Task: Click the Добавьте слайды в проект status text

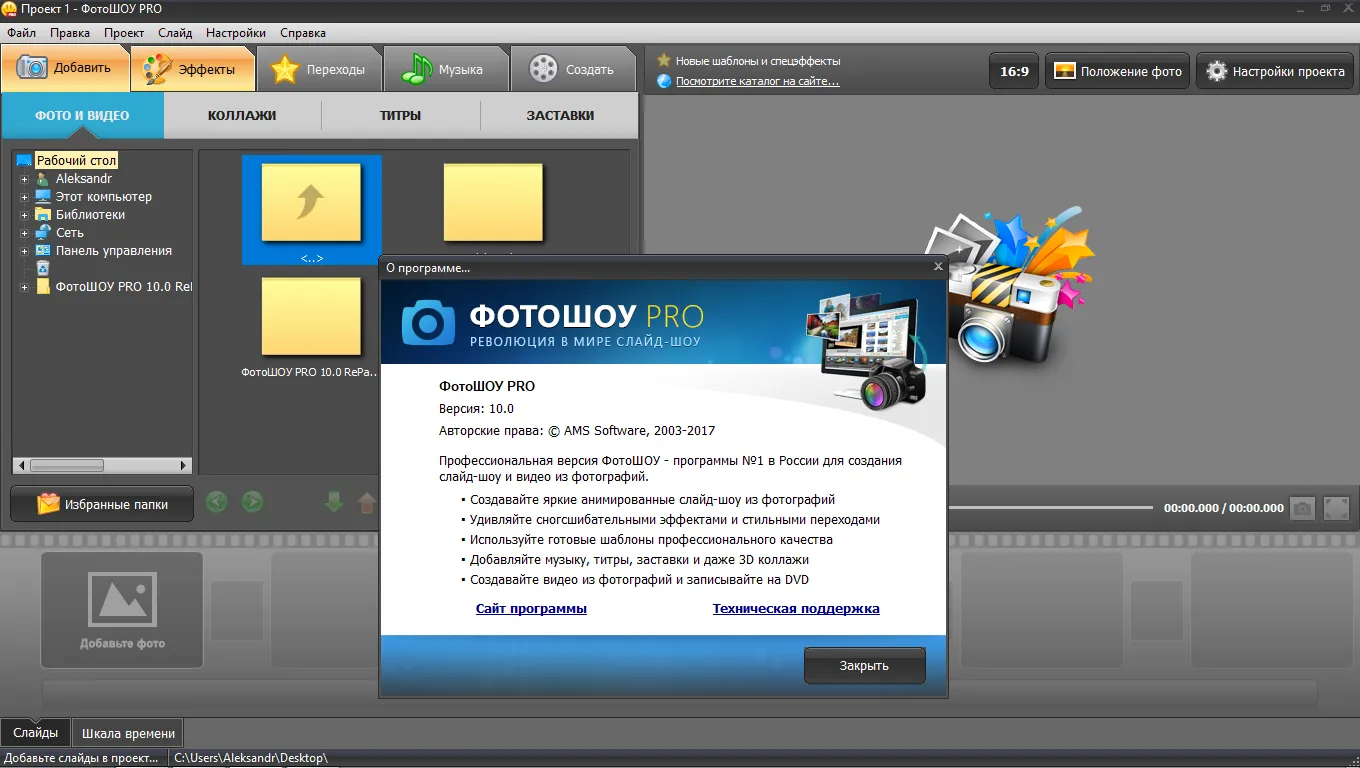Action: click(x=82, y=758)
